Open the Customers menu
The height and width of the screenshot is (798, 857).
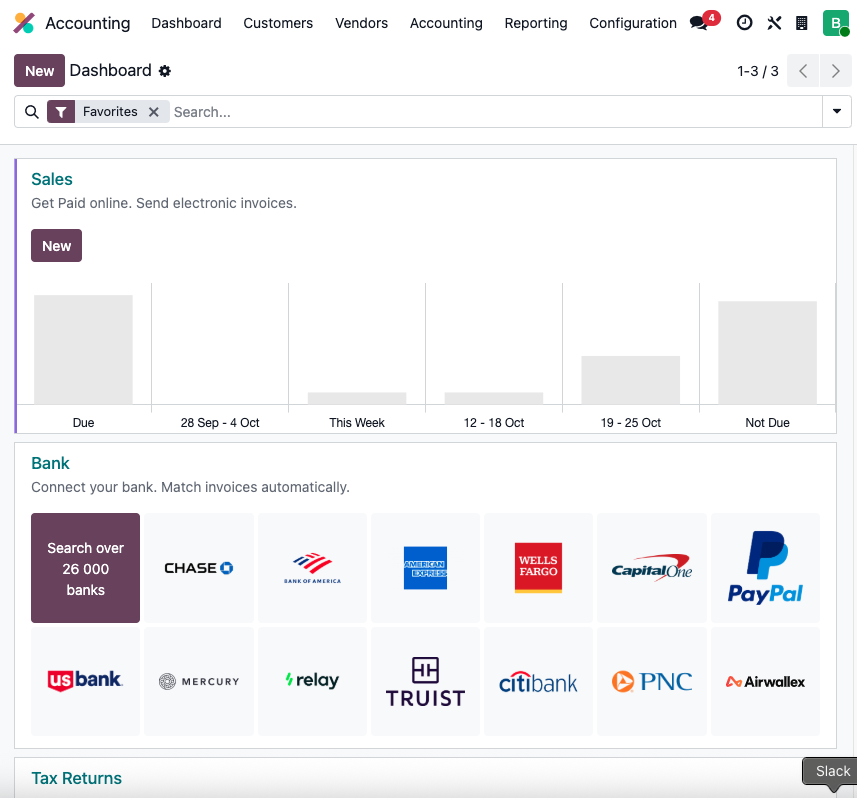point(278,23)
